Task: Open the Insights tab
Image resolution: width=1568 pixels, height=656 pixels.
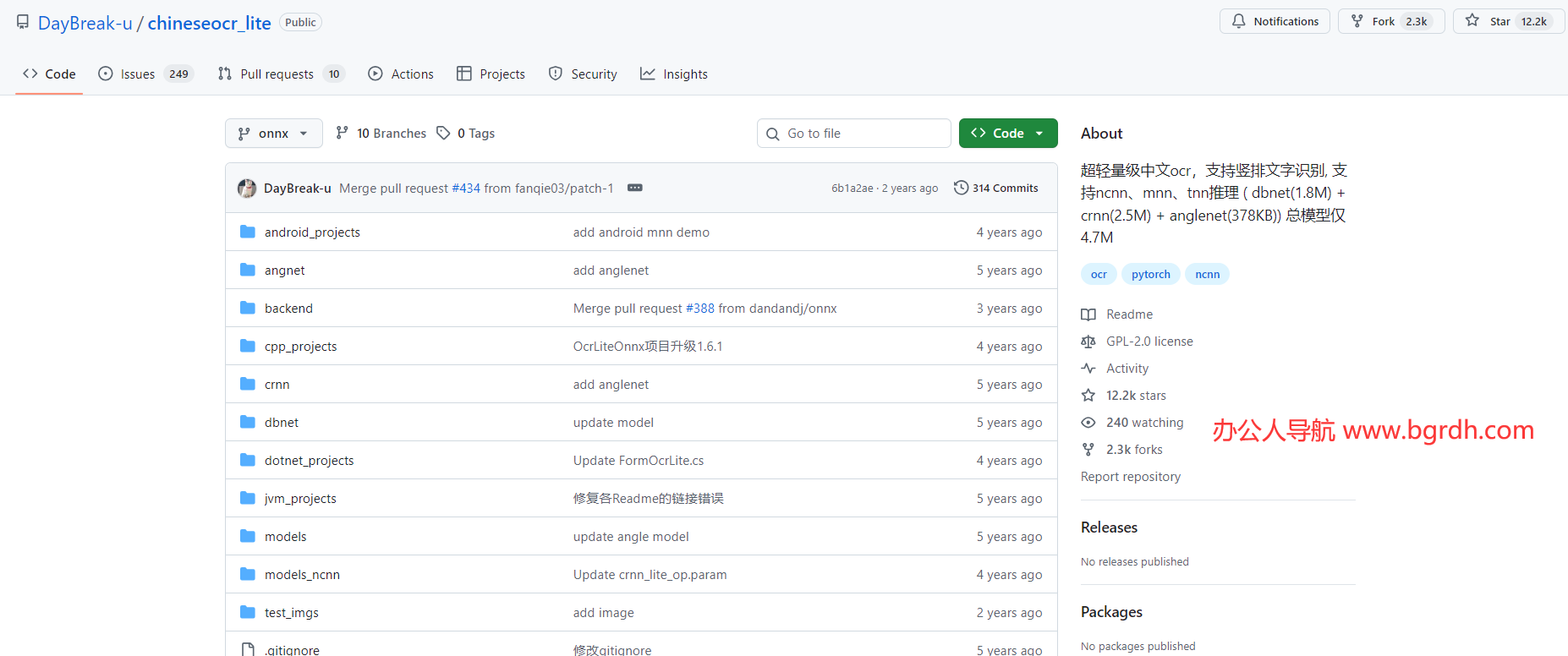Action: [x=674, y=74]
